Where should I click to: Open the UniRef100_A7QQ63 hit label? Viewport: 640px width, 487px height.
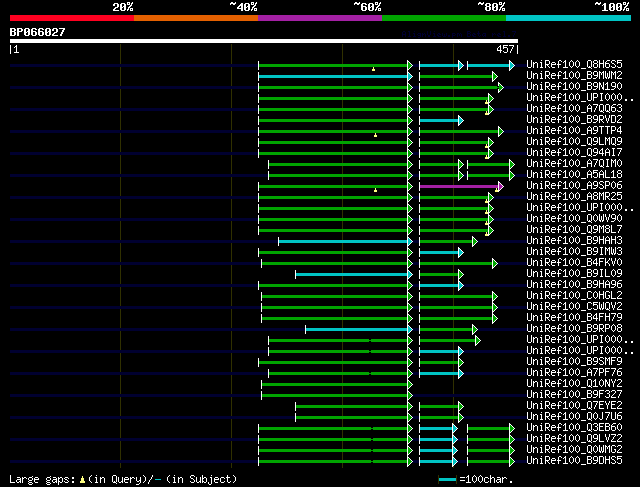point(574,109)
